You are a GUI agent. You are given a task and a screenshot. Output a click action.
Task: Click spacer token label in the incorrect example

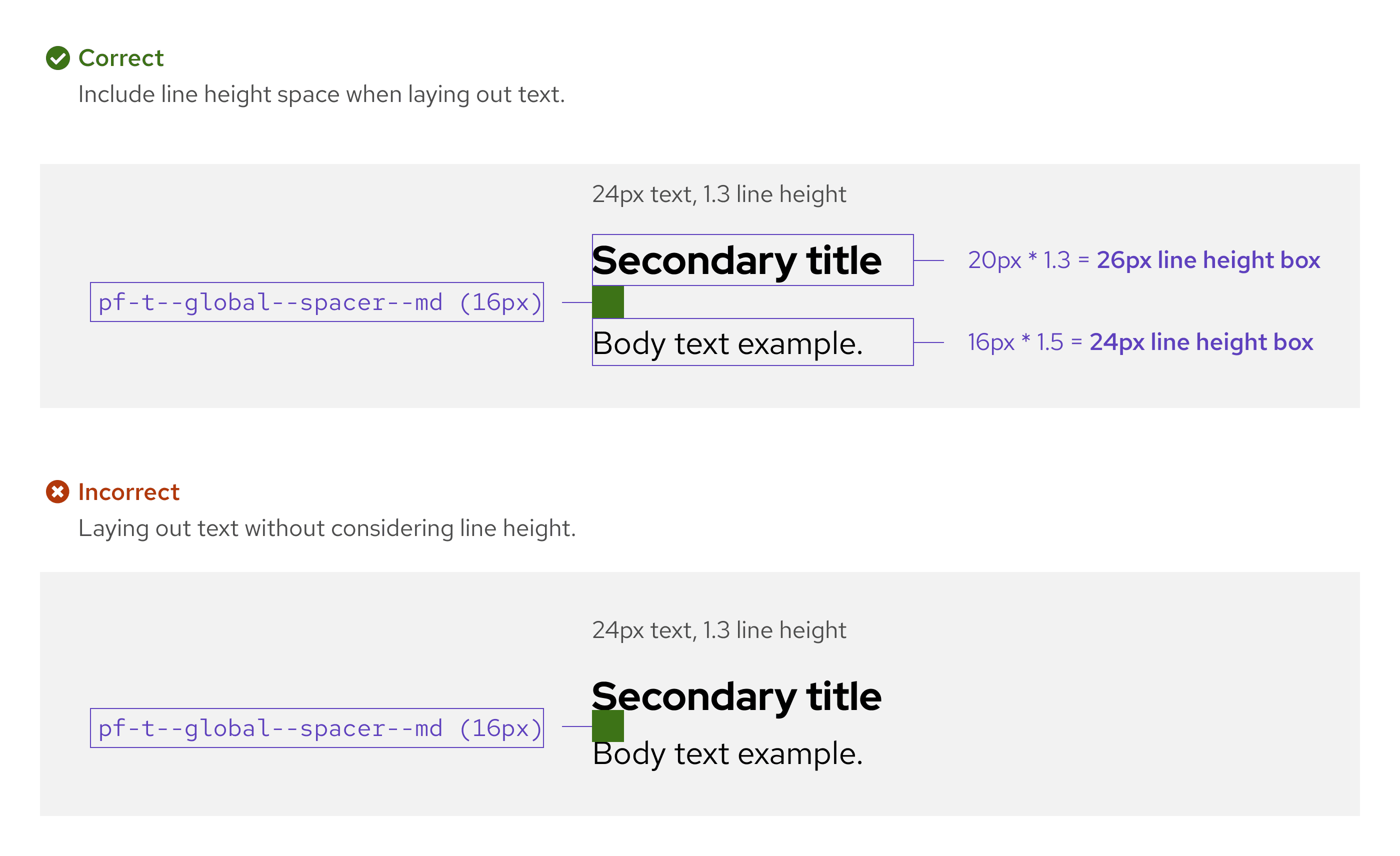coord(316,727)
